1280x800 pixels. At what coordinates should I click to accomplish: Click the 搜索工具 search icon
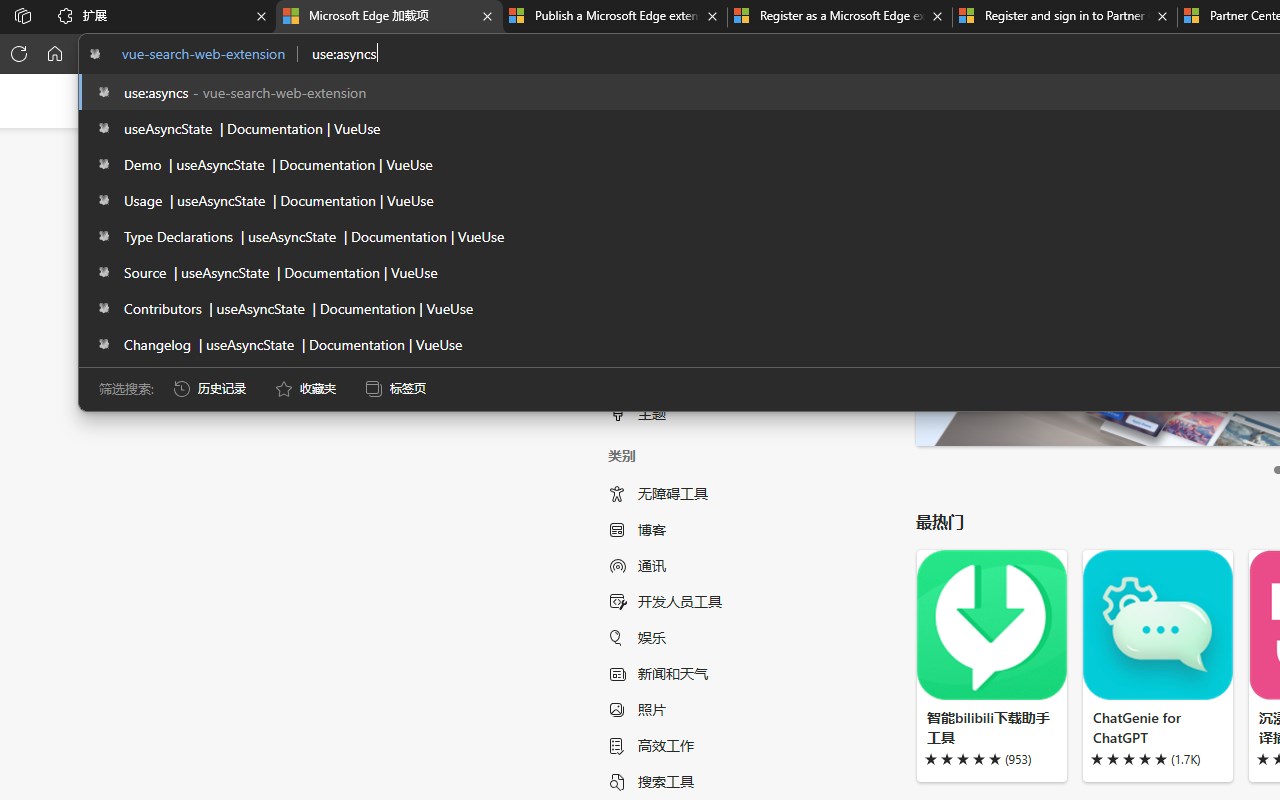617,782
